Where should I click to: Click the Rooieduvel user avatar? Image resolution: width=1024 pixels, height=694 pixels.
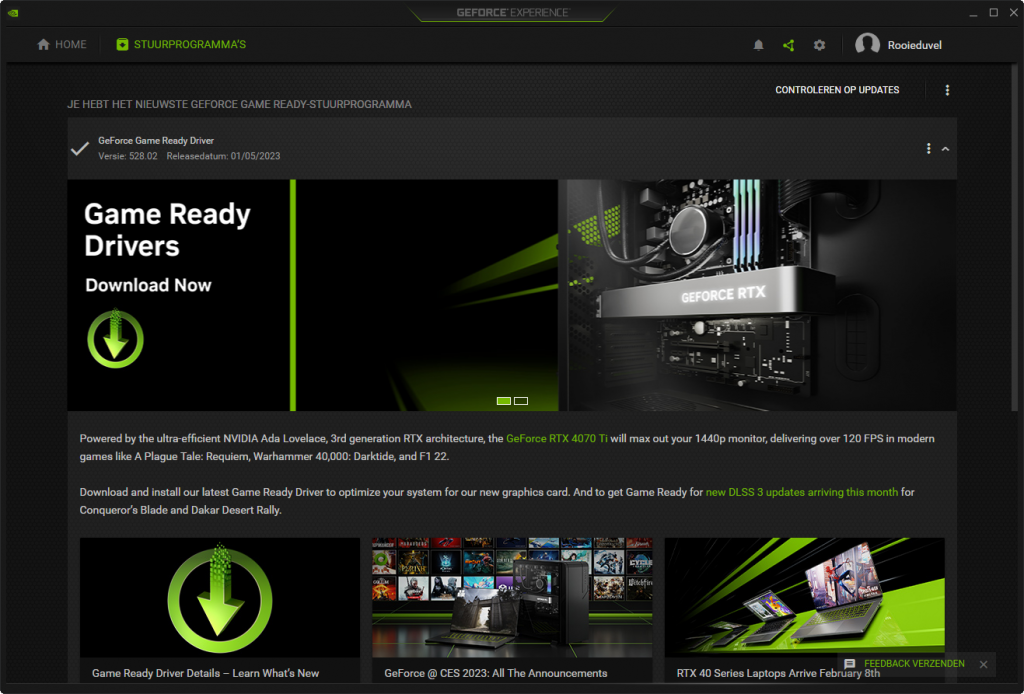point(867,44)
